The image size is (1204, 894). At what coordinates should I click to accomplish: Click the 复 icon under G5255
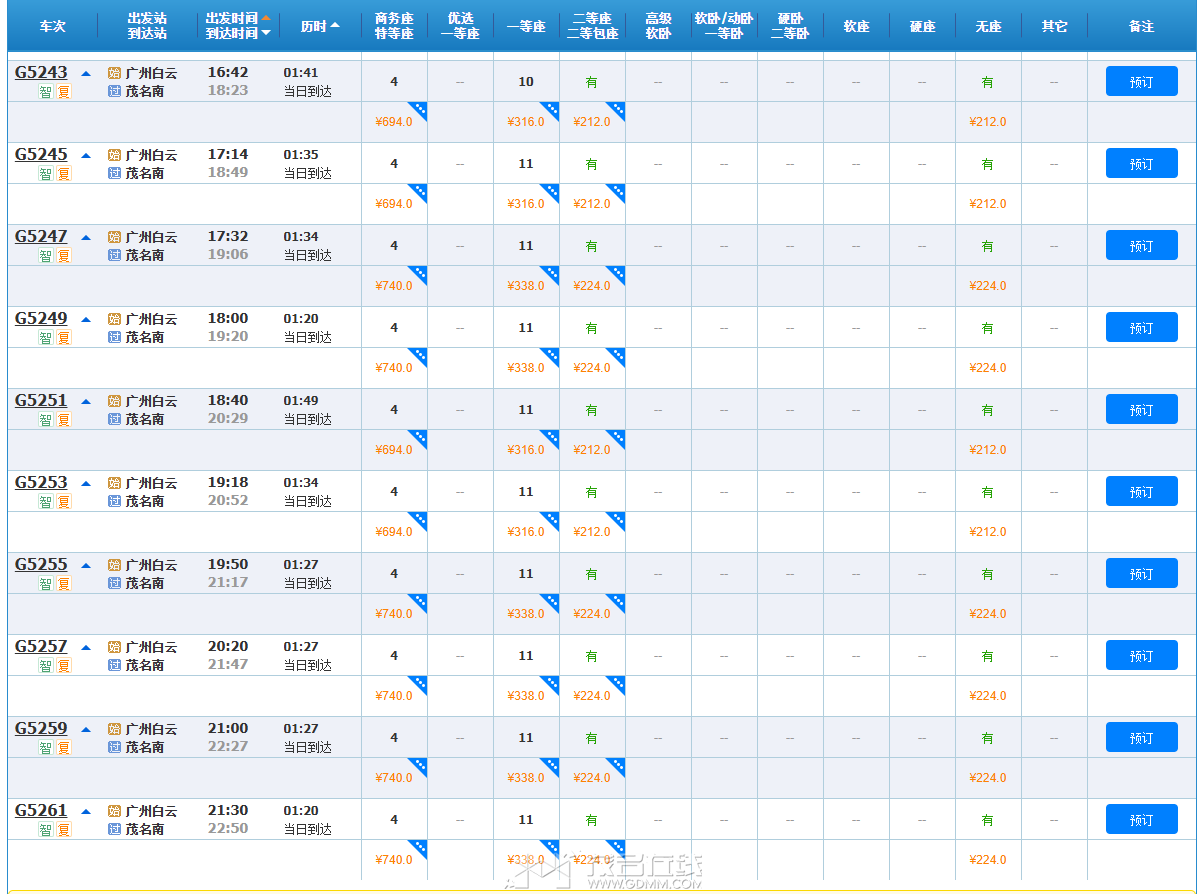pyautogui.click(x=63, y=584)
